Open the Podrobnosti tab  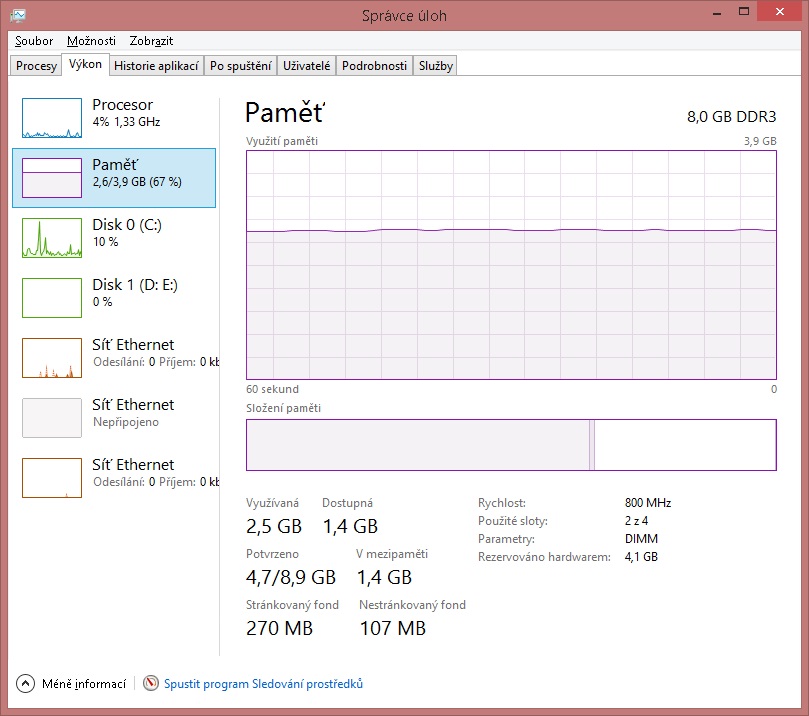[374, 66]
